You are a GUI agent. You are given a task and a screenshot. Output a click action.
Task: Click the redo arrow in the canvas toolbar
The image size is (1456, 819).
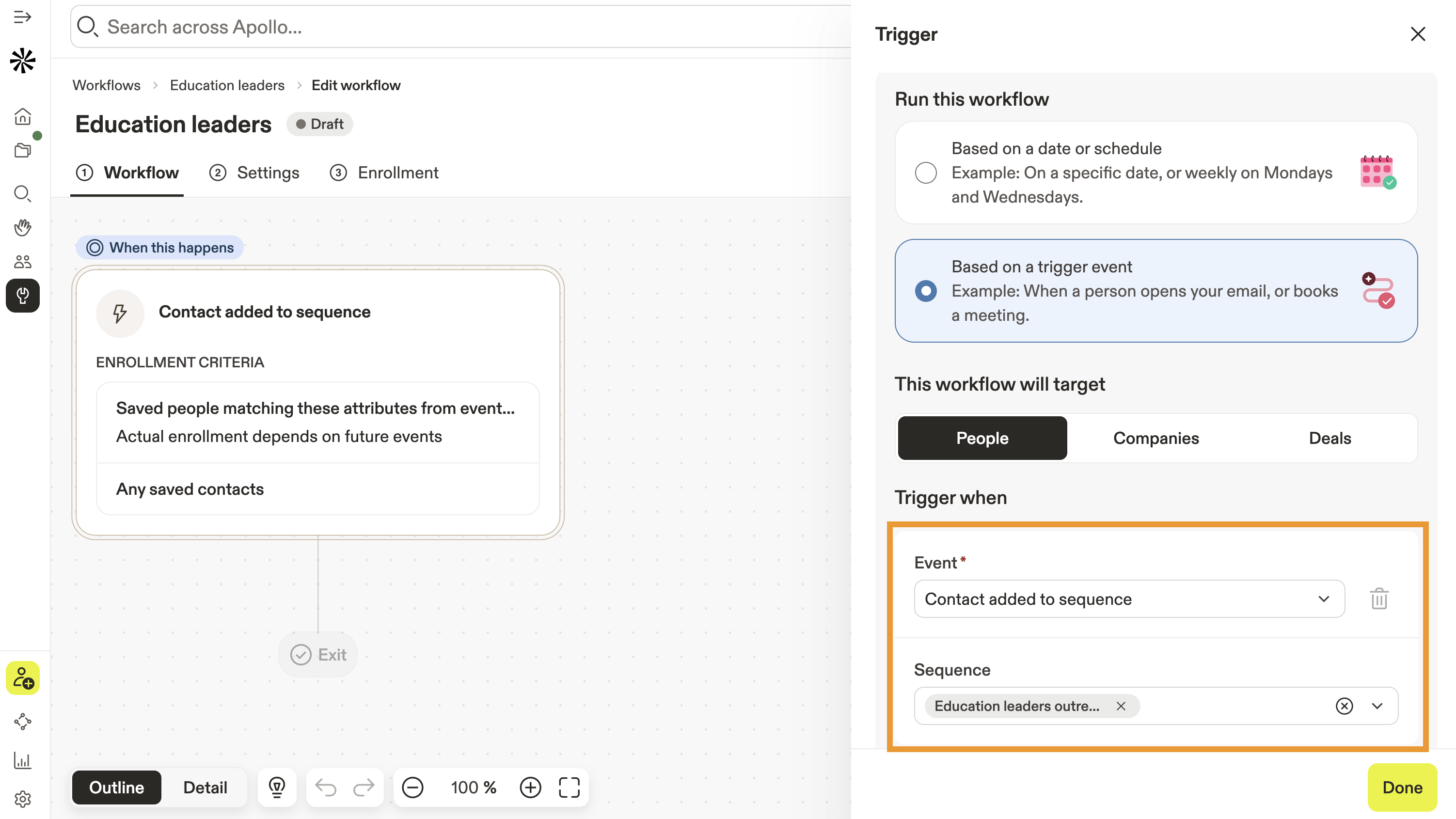(x=364, y=787)
